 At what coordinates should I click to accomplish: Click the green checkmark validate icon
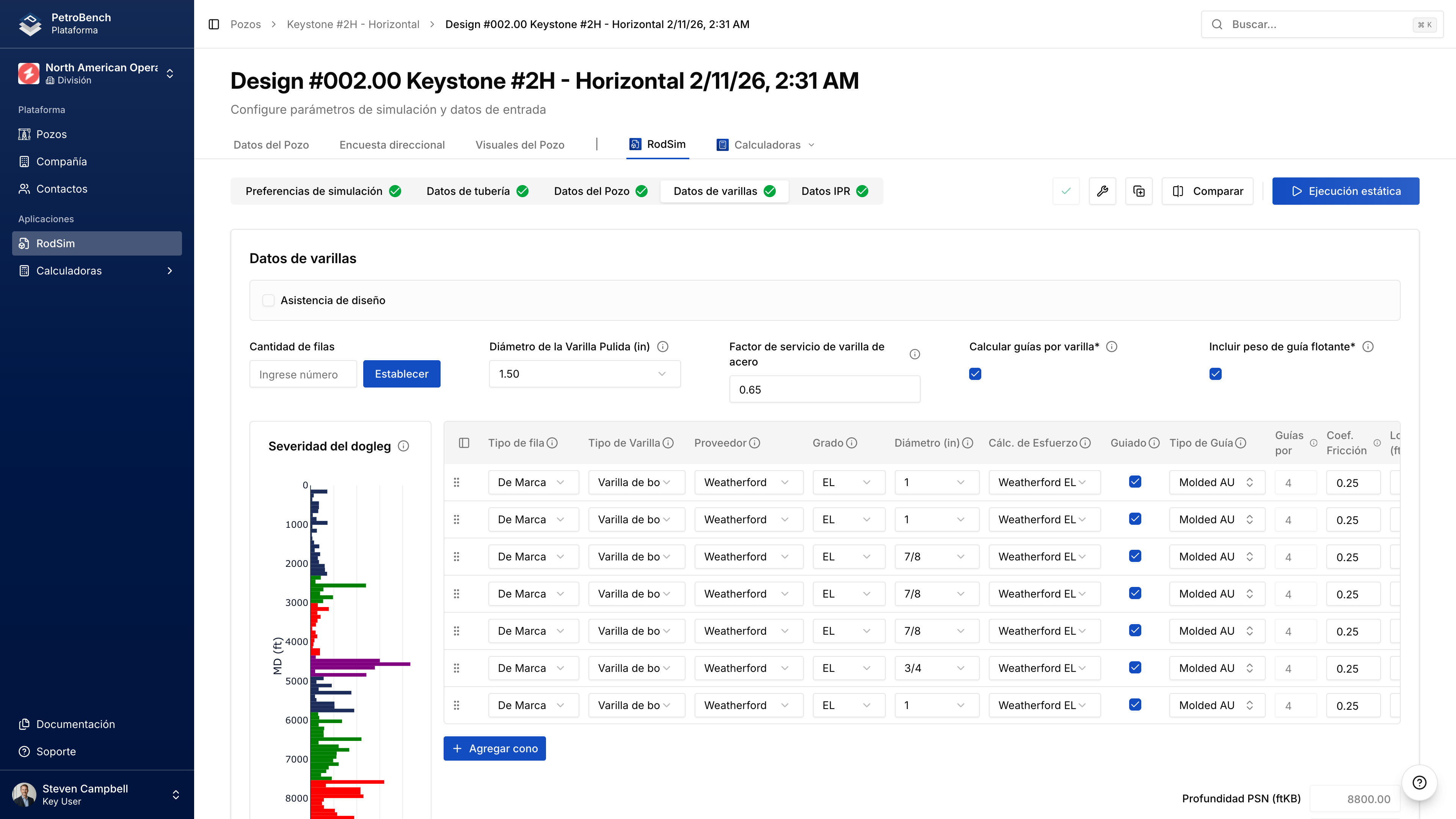(1066, 191)
